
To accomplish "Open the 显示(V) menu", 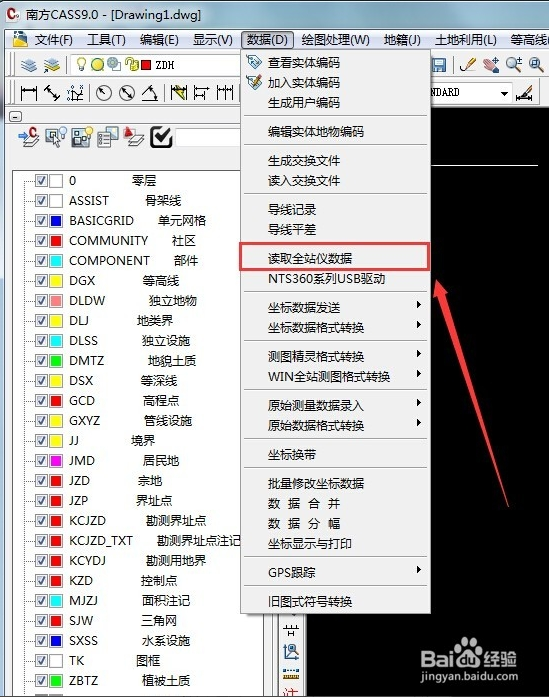I will point(212,40).
